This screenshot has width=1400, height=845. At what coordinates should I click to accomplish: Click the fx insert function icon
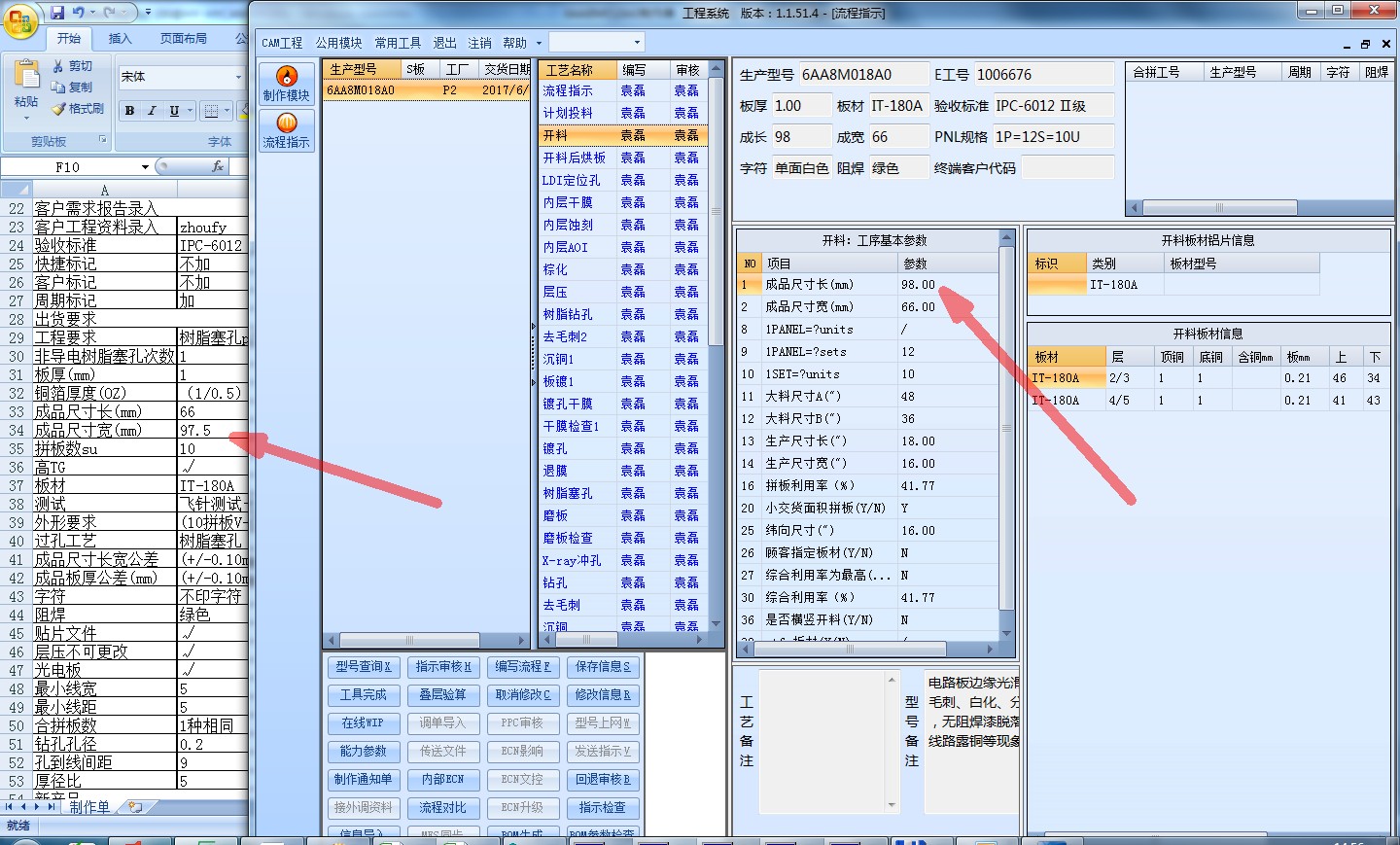click(x=218, y=167)
